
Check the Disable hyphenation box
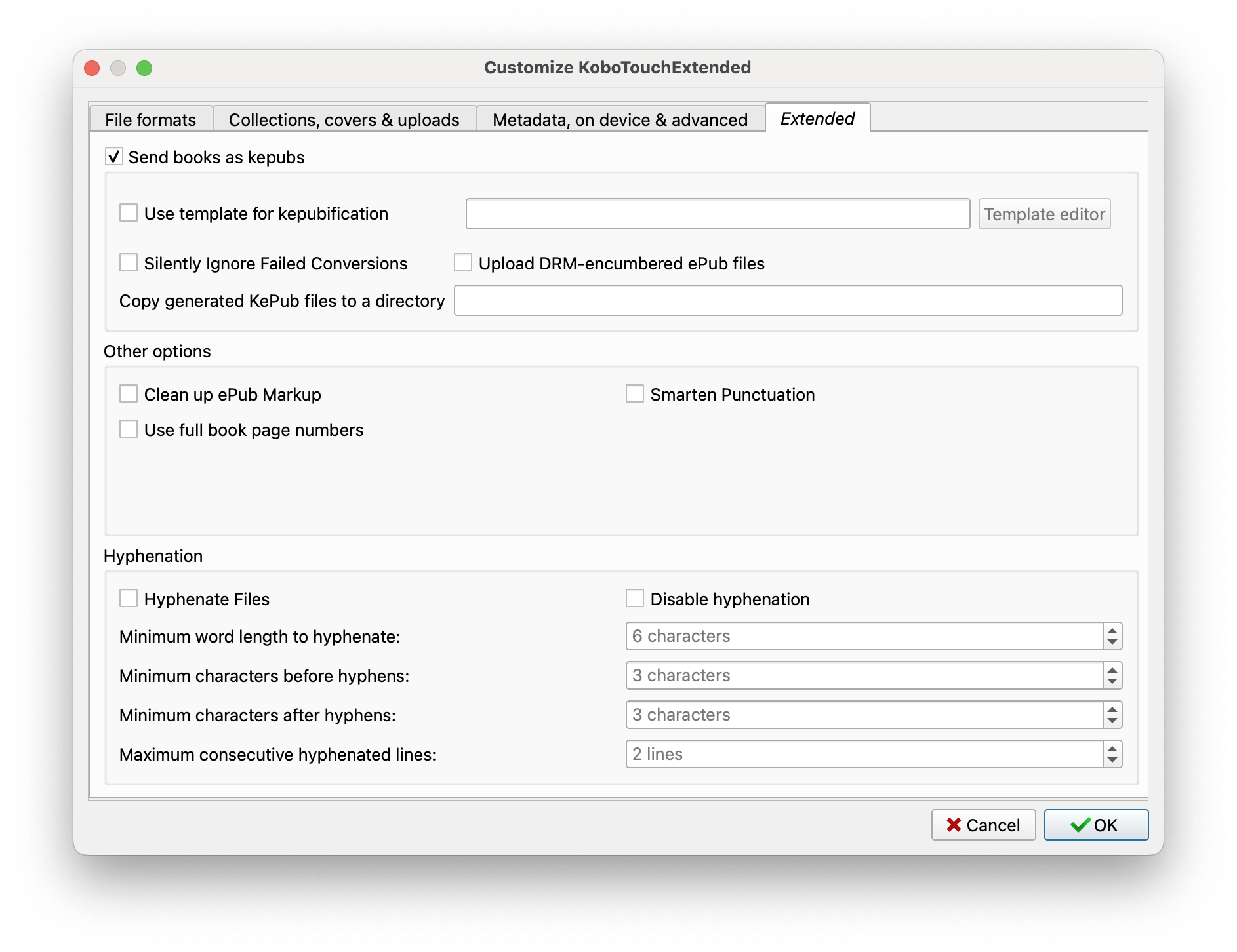pyautogui.click(x=635, y=599)
